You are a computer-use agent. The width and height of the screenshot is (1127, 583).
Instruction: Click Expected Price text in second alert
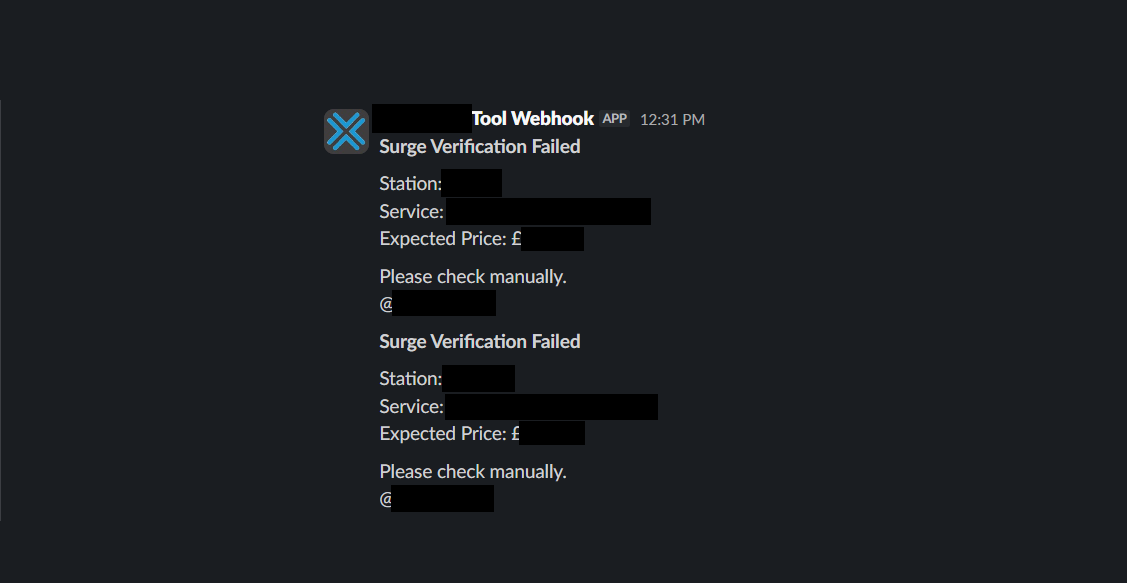pos(444,434)
